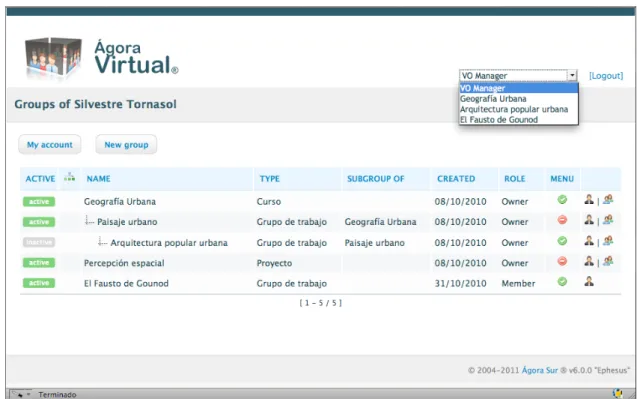Toggle inactive badge for Arquitectura popular urbana
Image resolution: width=637 pixels, height=399 pixels.
39,243
